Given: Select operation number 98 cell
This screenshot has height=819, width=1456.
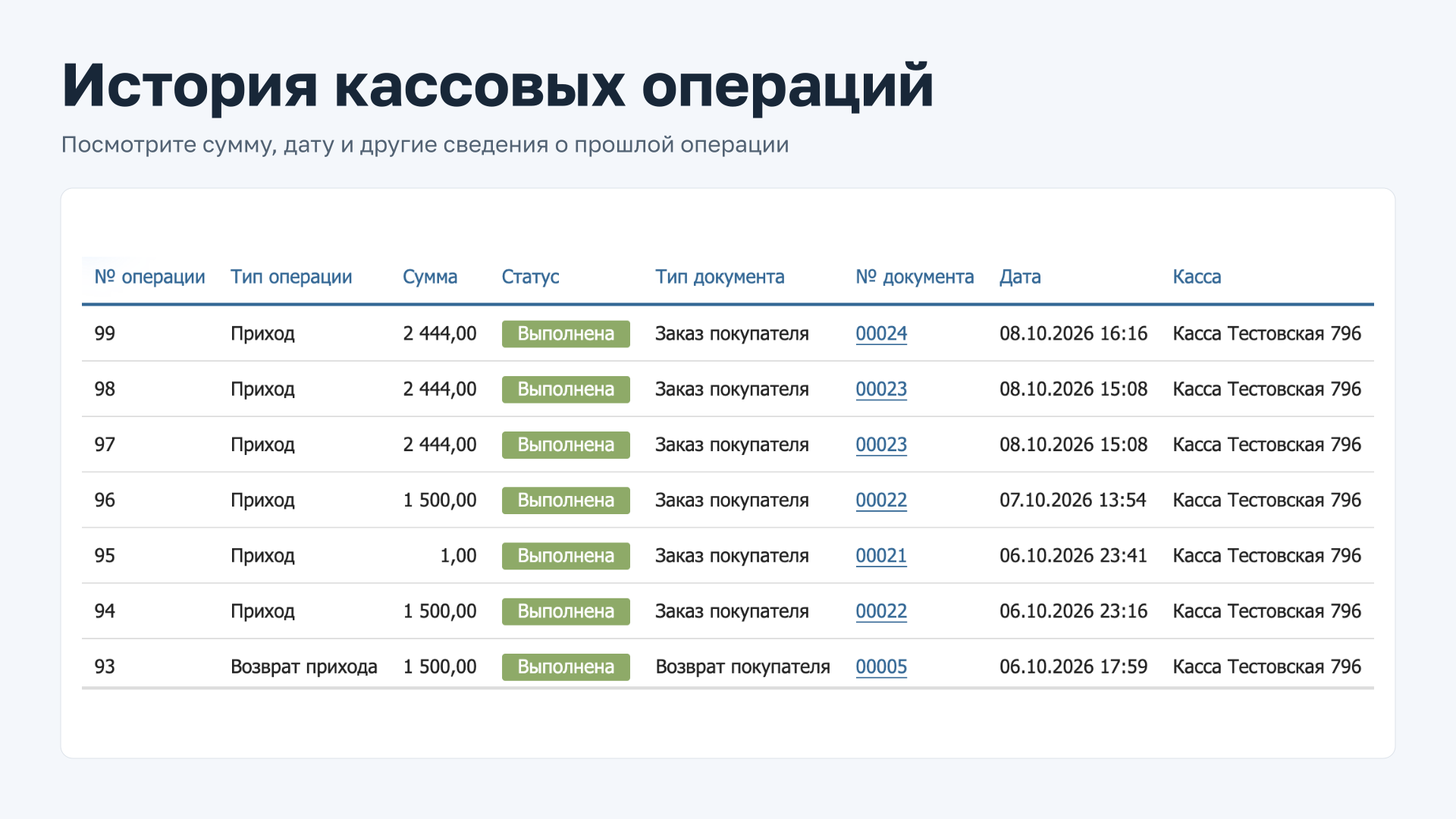Looking at the screenshot, I should 105,389.
